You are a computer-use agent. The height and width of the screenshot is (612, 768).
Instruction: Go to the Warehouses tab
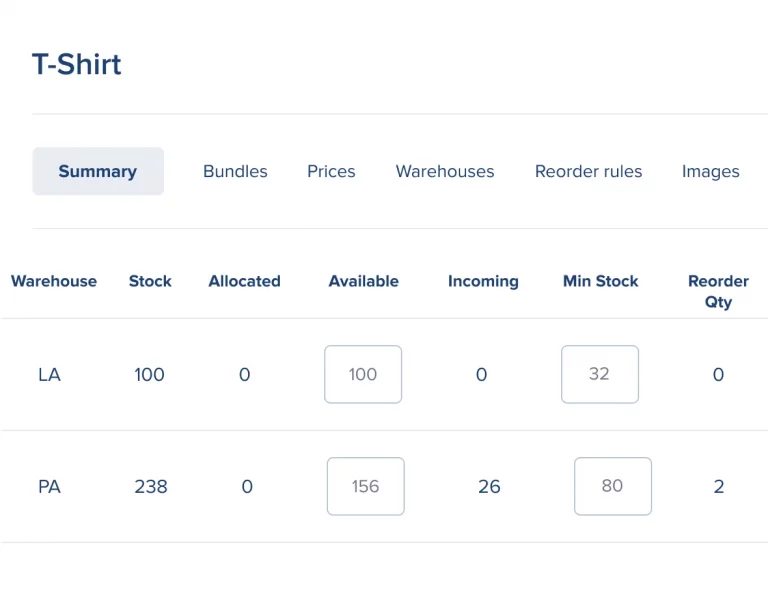tap(445, 171)
